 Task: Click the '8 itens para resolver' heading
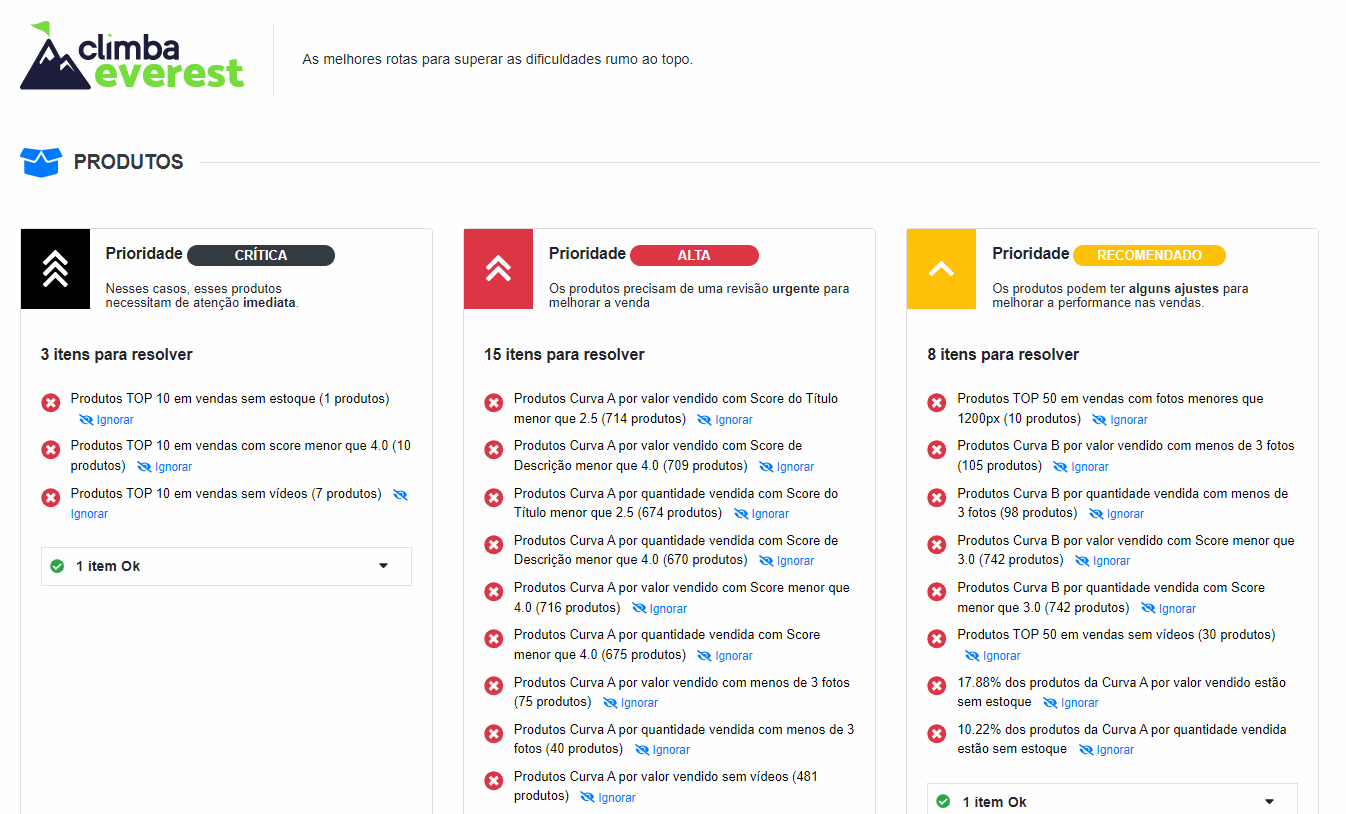tap(1003, 354)
